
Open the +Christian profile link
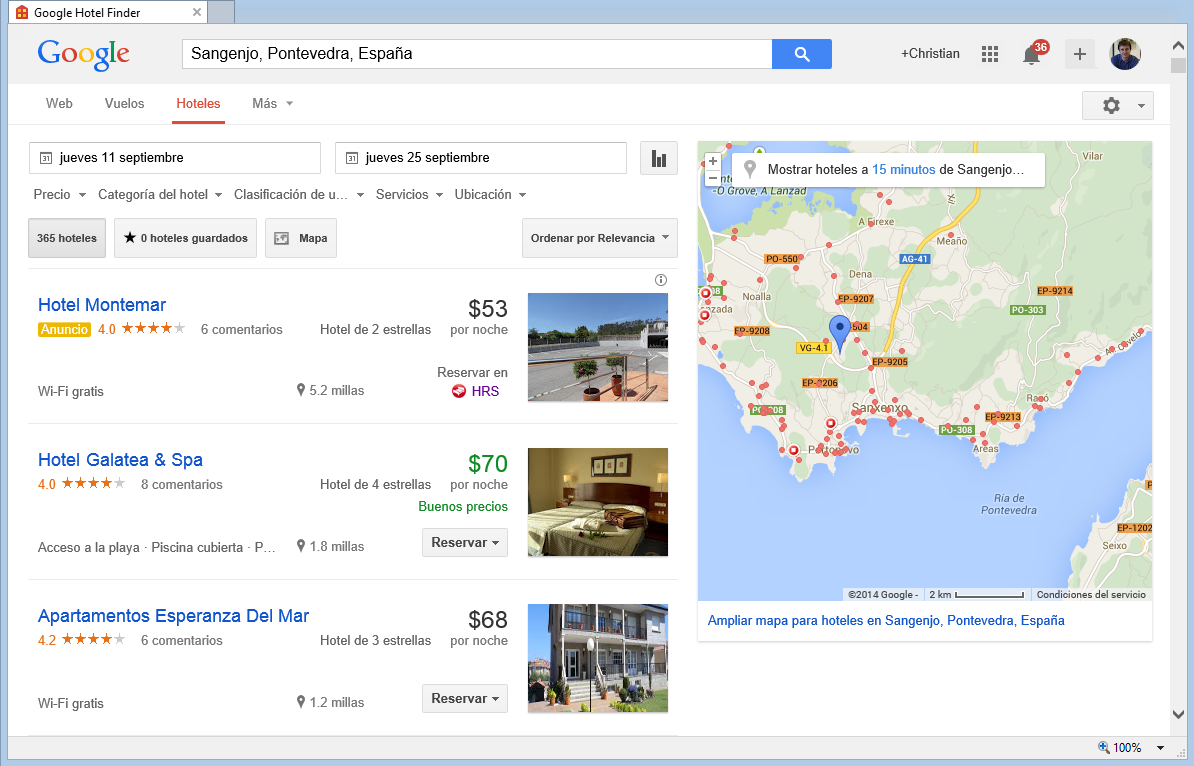click(930, 54)
